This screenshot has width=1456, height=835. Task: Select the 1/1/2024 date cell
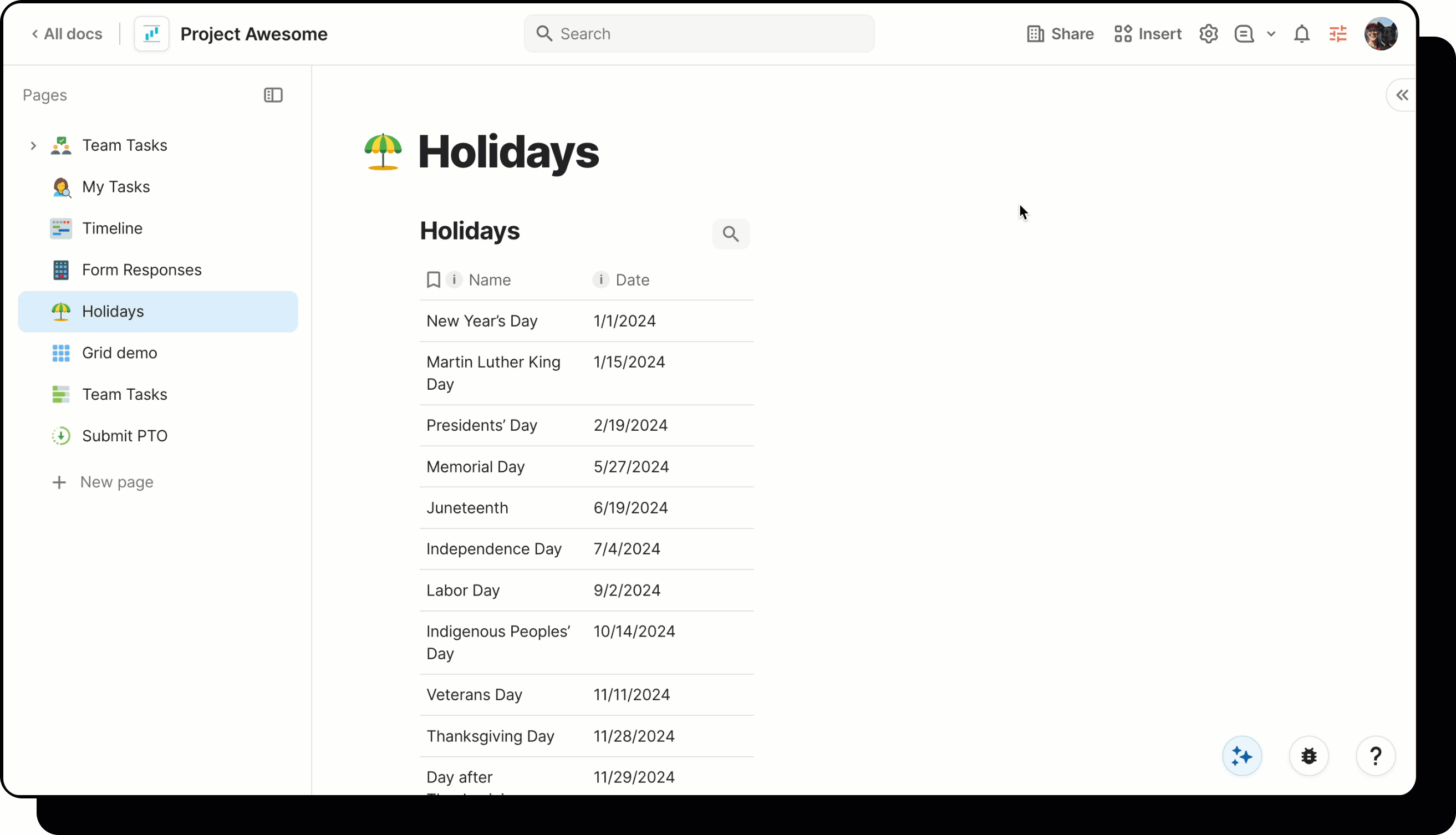(x=670, y=321)
